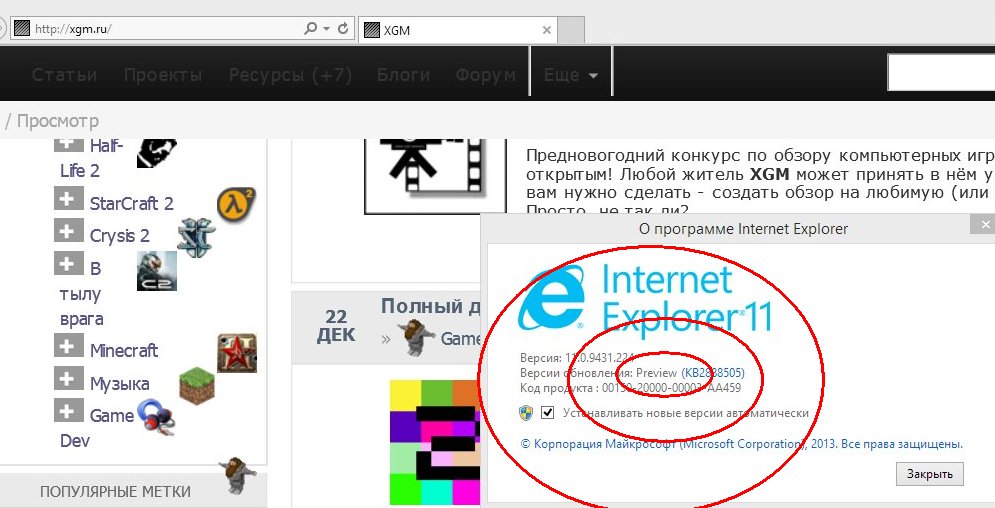The width and height of the screenshot is (995, 508).
Task: Open the Microsoft Corporation copyright link
Action: pyautogui.click(x=741, y=445)
